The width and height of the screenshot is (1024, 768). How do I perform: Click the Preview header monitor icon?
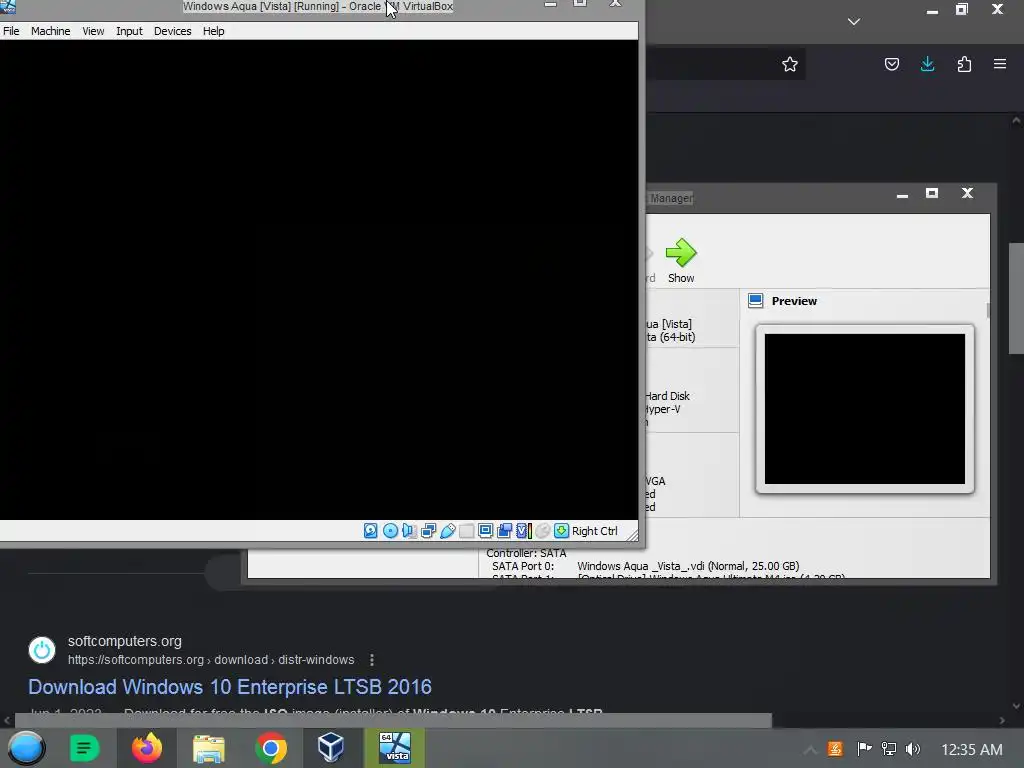pyautogui.click(x=756, y=300)
